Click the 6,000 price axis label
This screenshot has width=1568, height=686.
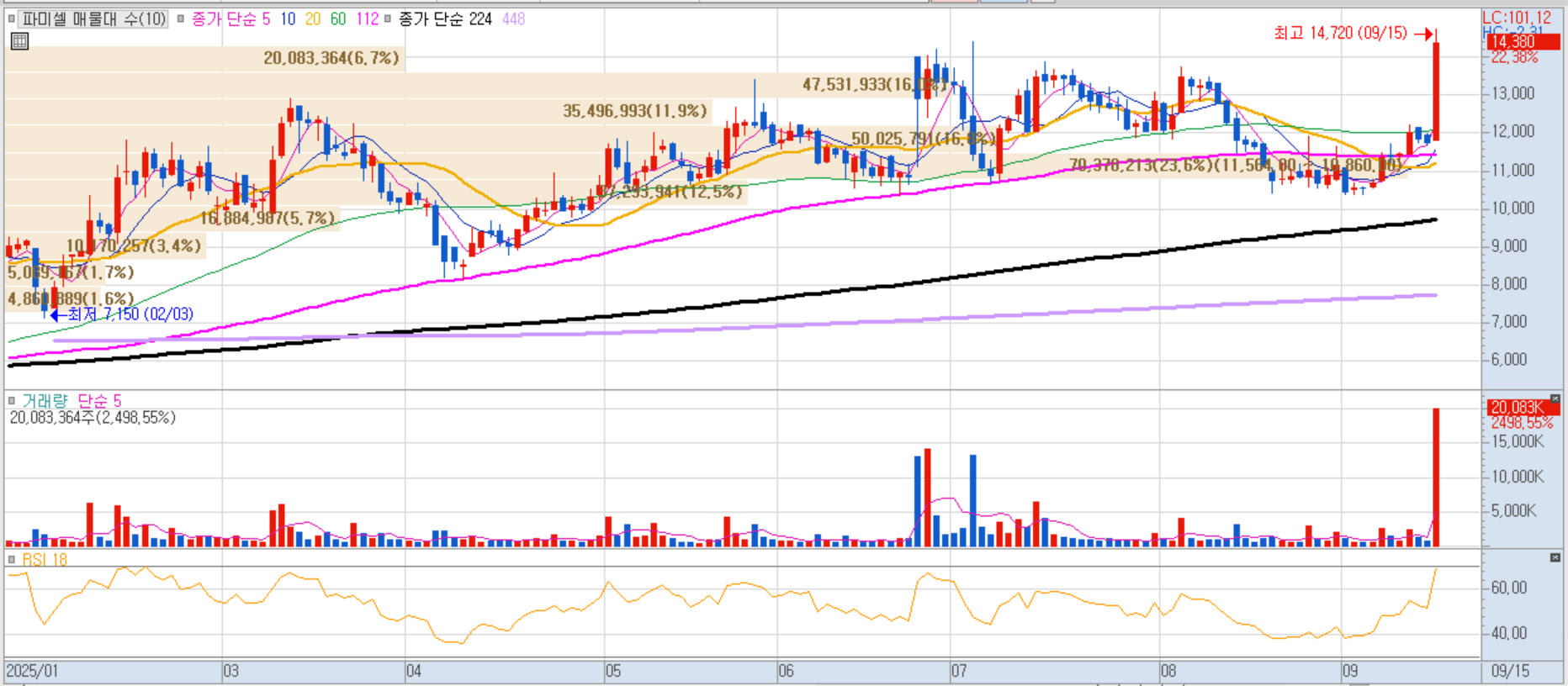[1509, 360]
